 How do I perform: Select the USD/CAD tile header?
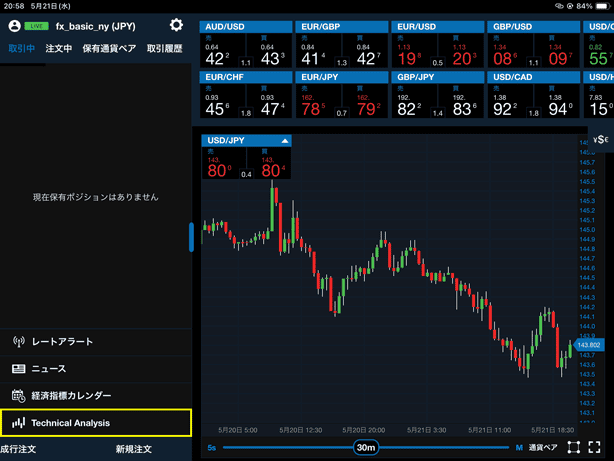[534, 77]
